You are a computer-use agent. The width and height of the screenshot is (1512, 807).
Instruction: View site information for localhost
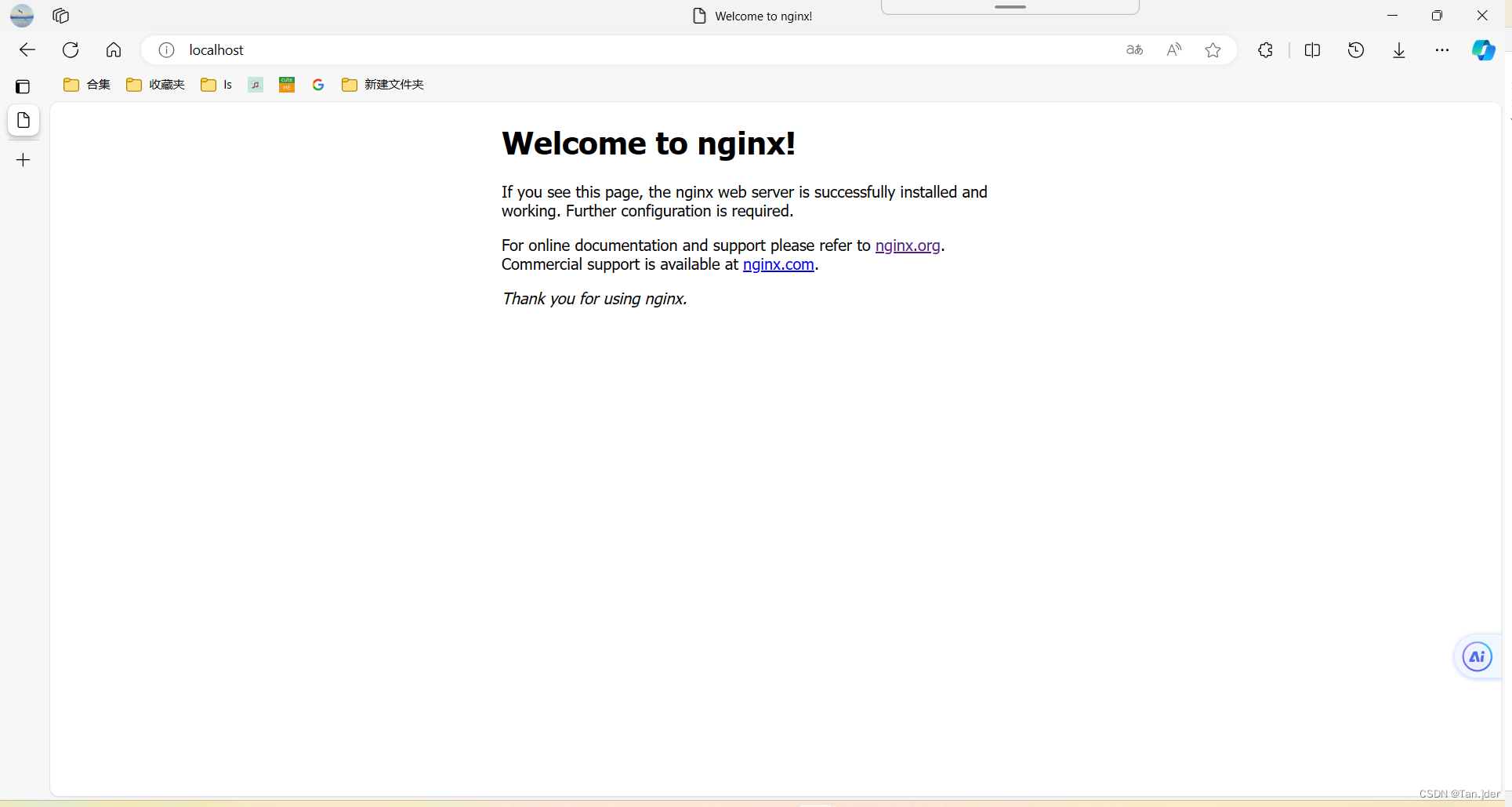coord(166,50)
